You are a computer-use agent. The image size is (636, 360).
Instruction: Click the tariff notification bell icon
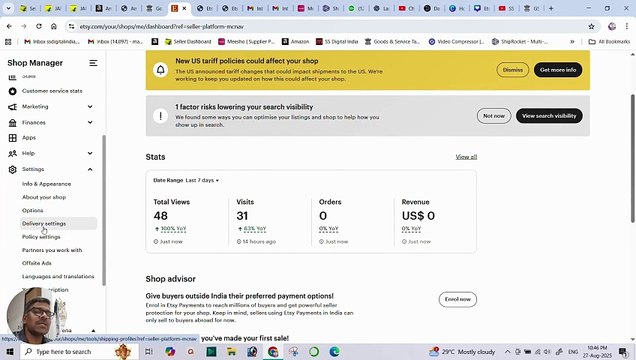[x=161, y=70]
